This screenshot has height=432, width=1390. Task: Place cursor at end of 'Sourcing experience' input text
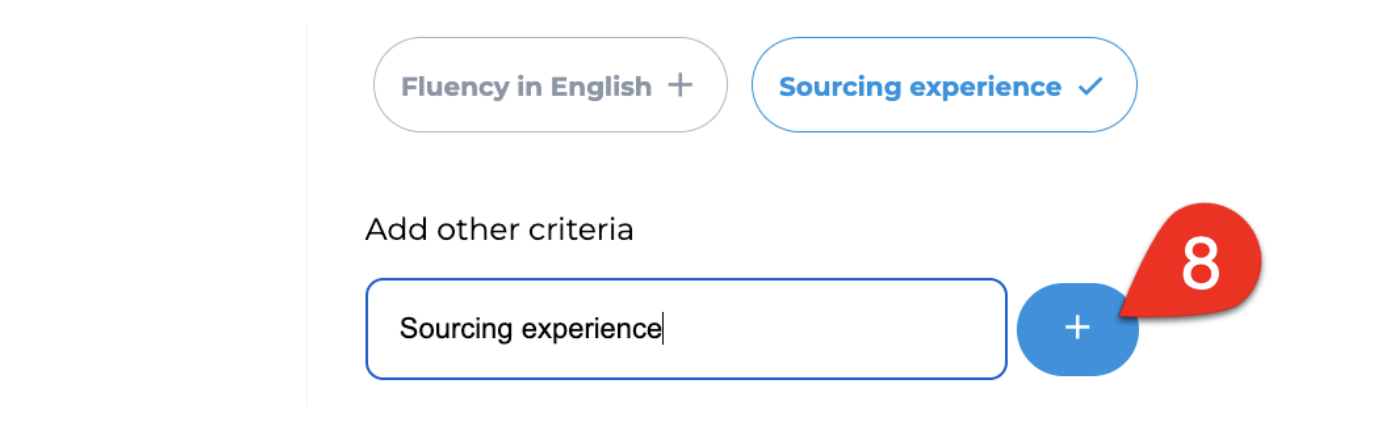662,329
